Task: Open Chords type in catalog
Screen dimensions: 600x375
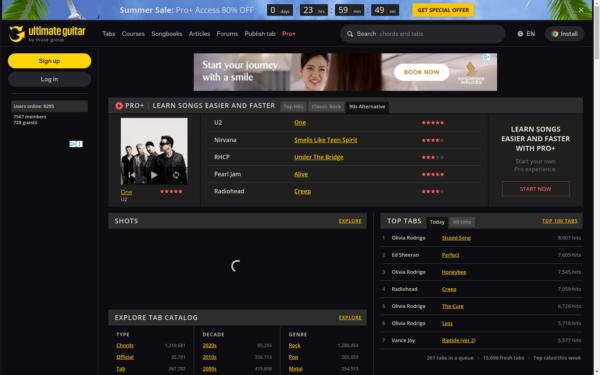Action: (125, 346)
